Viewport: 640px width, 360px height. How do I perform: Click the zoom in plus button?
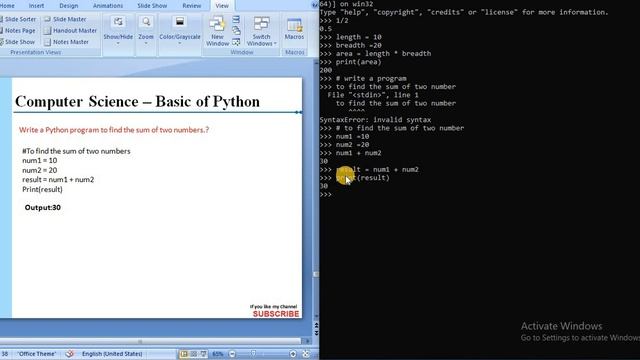point(293,354)
